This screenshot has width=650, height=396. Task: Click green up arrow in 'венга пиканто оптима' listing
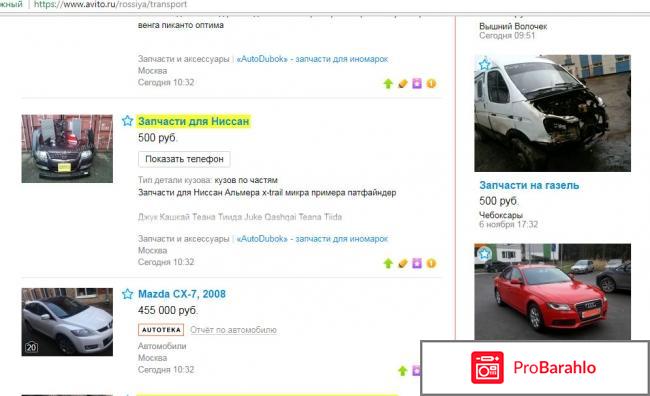[388, 83]
